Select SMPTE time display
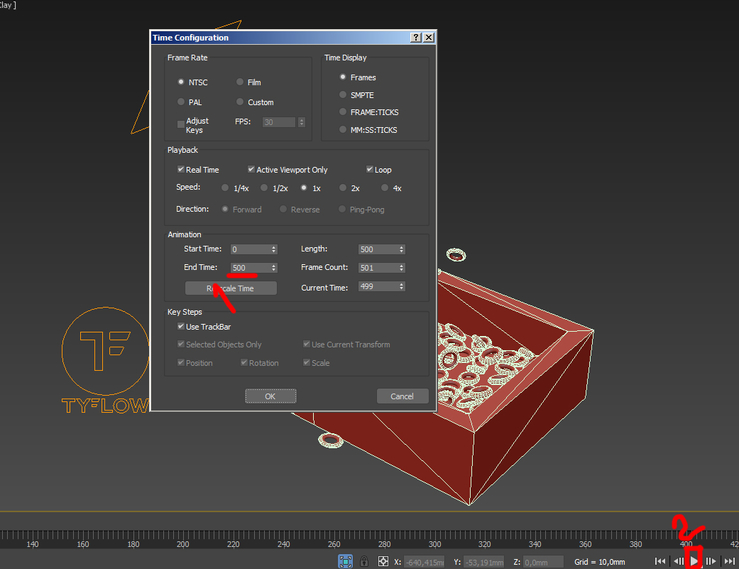This screenshot has width=739, height=569. click(343, 95)
